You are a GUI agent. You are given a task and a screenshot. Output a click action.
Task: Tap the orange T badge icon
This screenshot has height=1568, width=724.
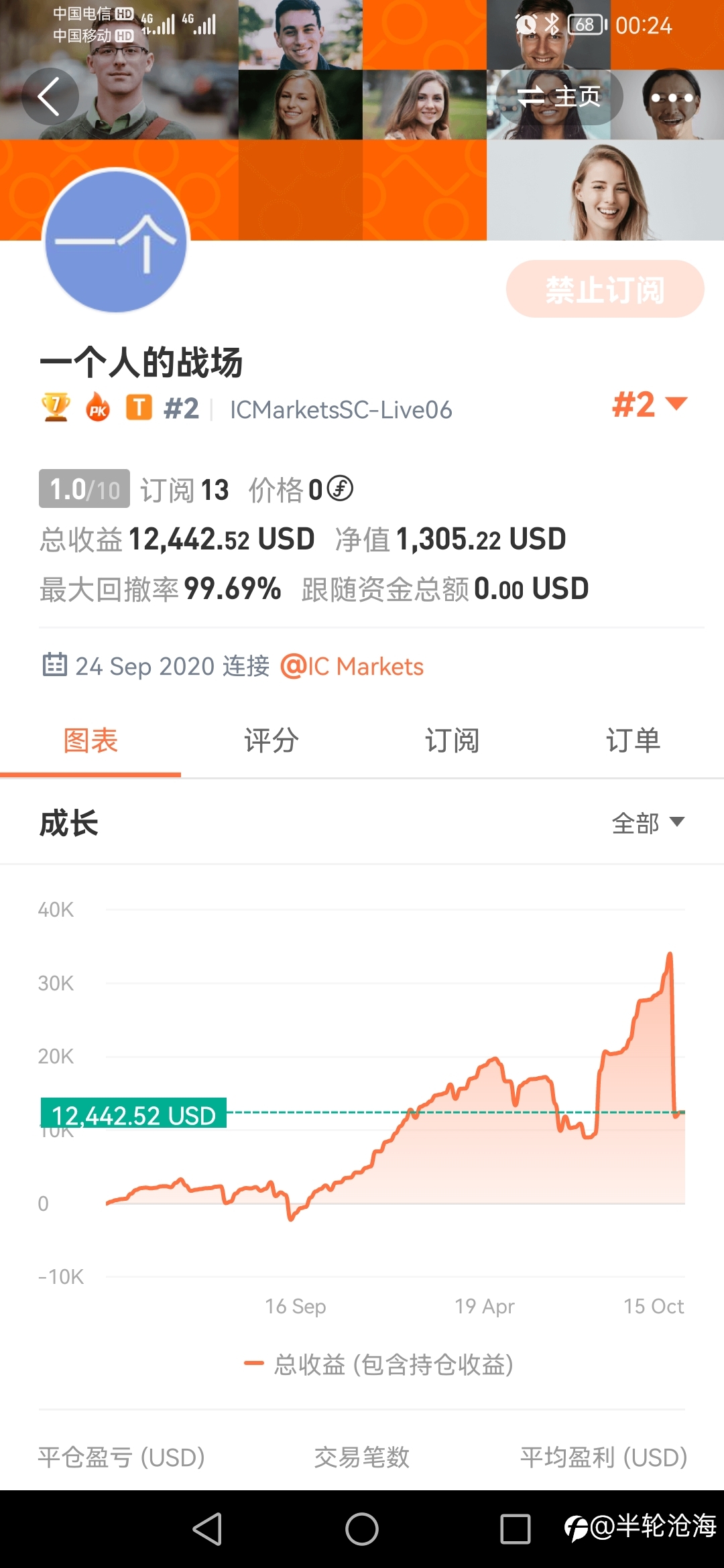[139, 407]
